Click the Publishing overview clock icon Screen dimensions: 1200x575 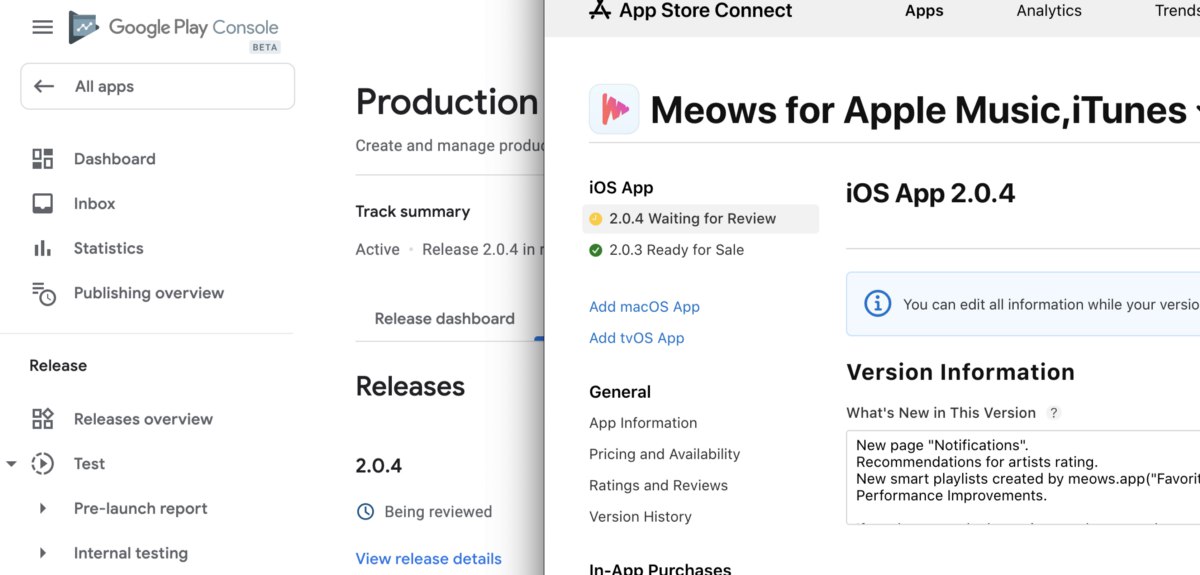43,293
